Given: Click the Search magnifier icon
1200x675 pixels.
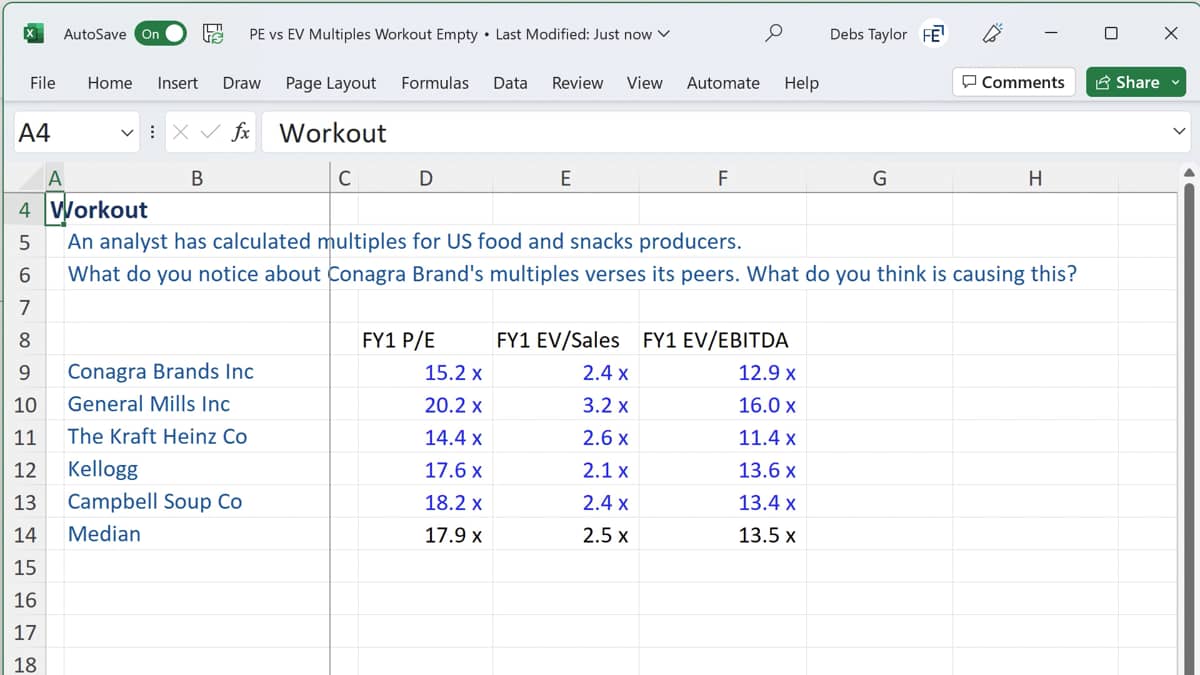Looking at the screenshot, I should [x=773, y=33].
